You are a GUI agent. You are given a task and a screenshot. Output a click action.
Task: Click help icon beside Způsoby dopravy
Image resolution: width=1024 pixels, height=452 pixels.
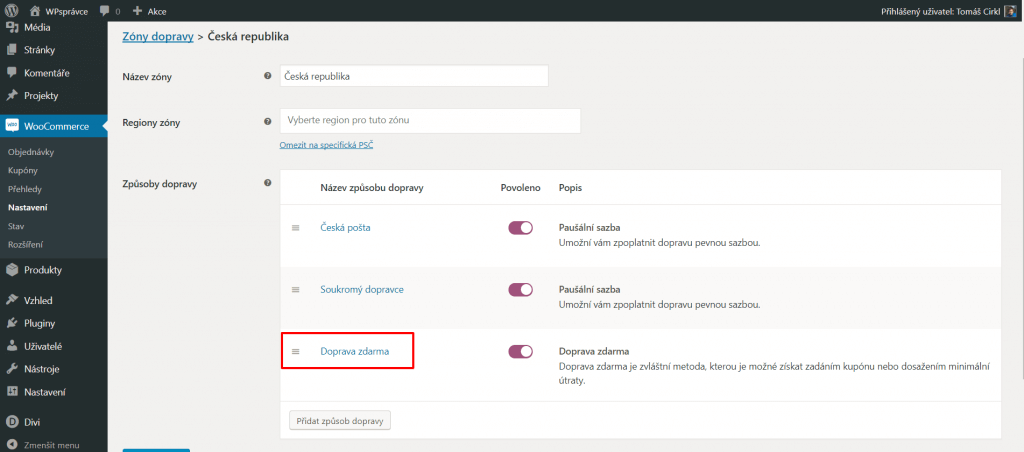tap(267, 184)
